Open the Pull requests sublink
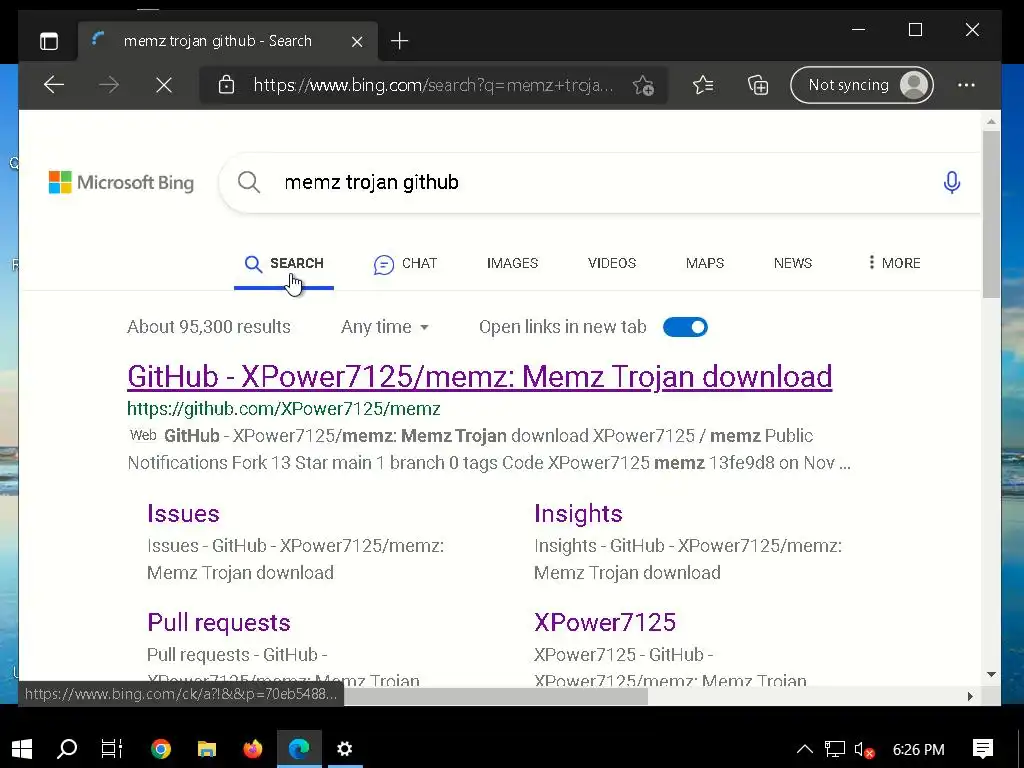Screen dimensions: 1024x768 tap(219, 622)
